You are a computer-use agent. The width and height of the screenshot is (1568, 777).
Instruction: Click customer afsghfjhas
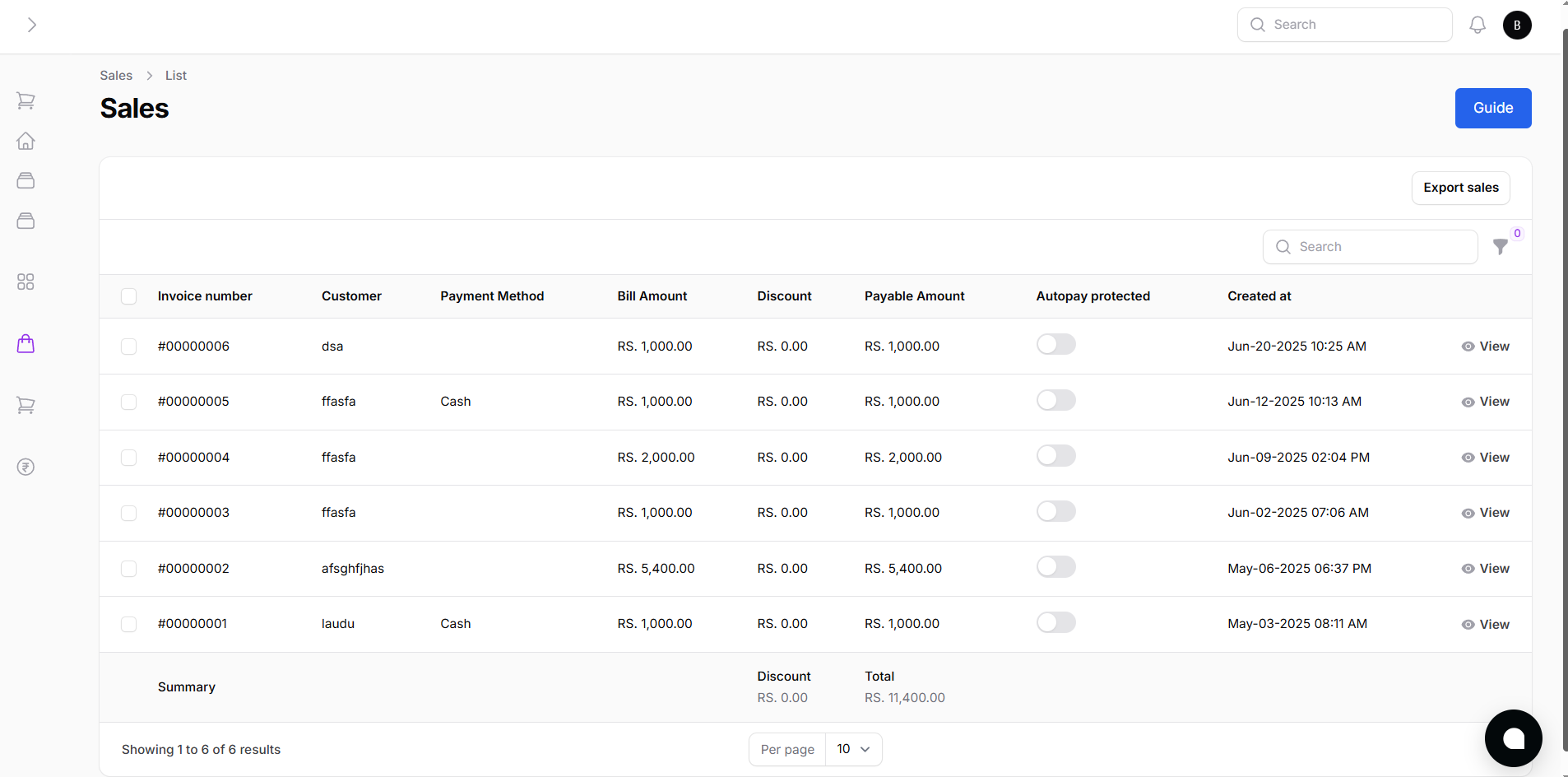click(x=353, y=569)
